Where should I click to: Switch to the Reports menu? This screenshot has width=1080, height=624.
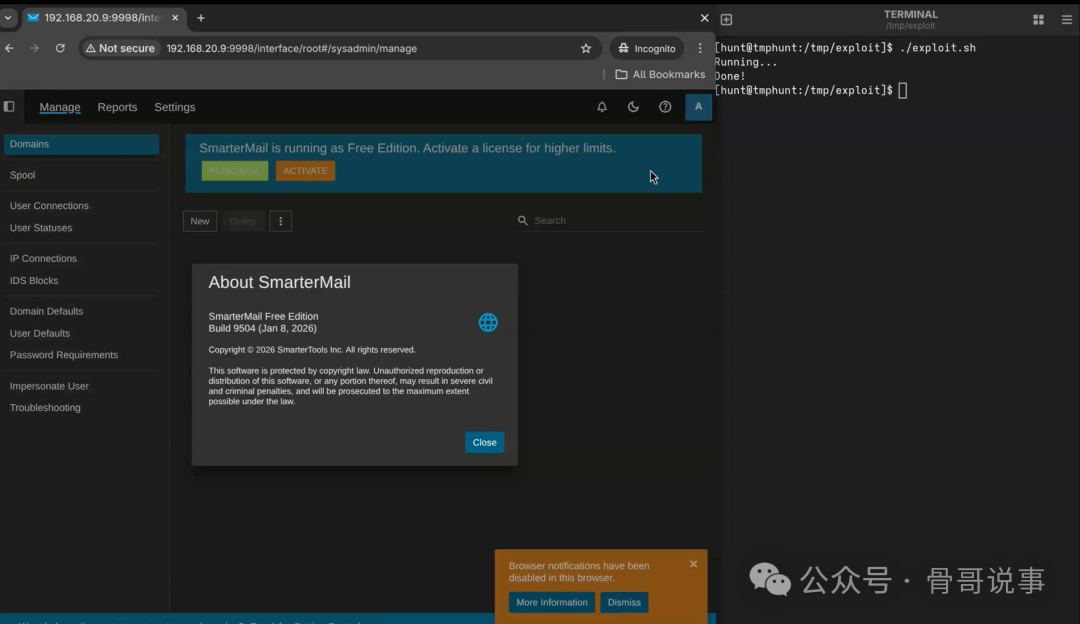117,107
